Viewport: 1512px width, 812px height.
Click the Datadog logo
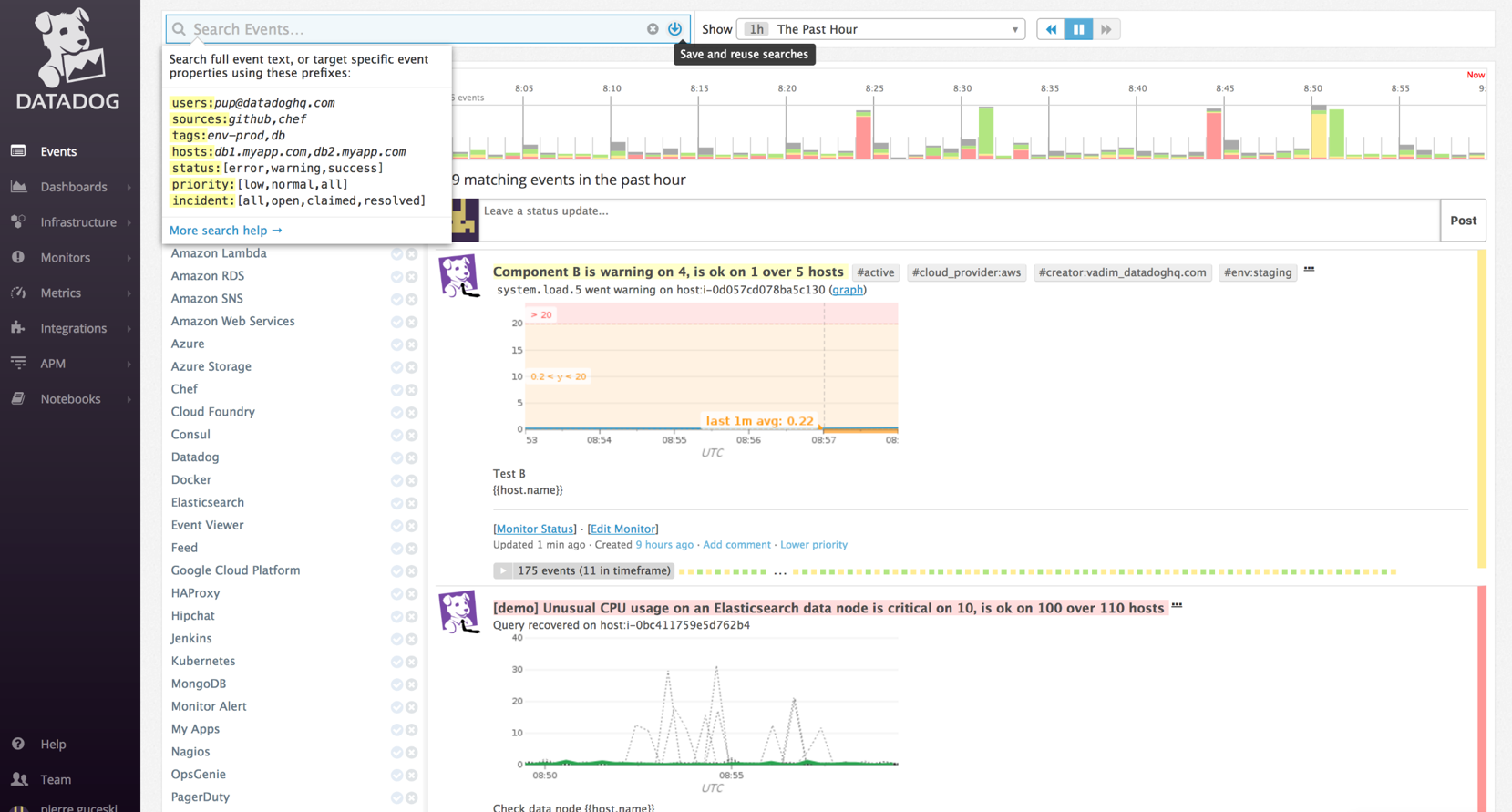(69, 60)
